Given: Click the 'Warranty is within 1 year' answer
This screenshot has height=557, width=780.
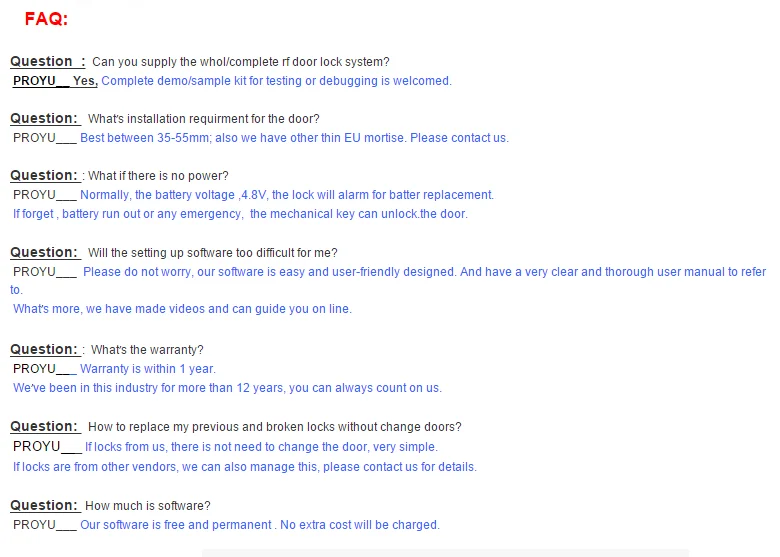Looking at the screenshot, I should click(147, 369).
